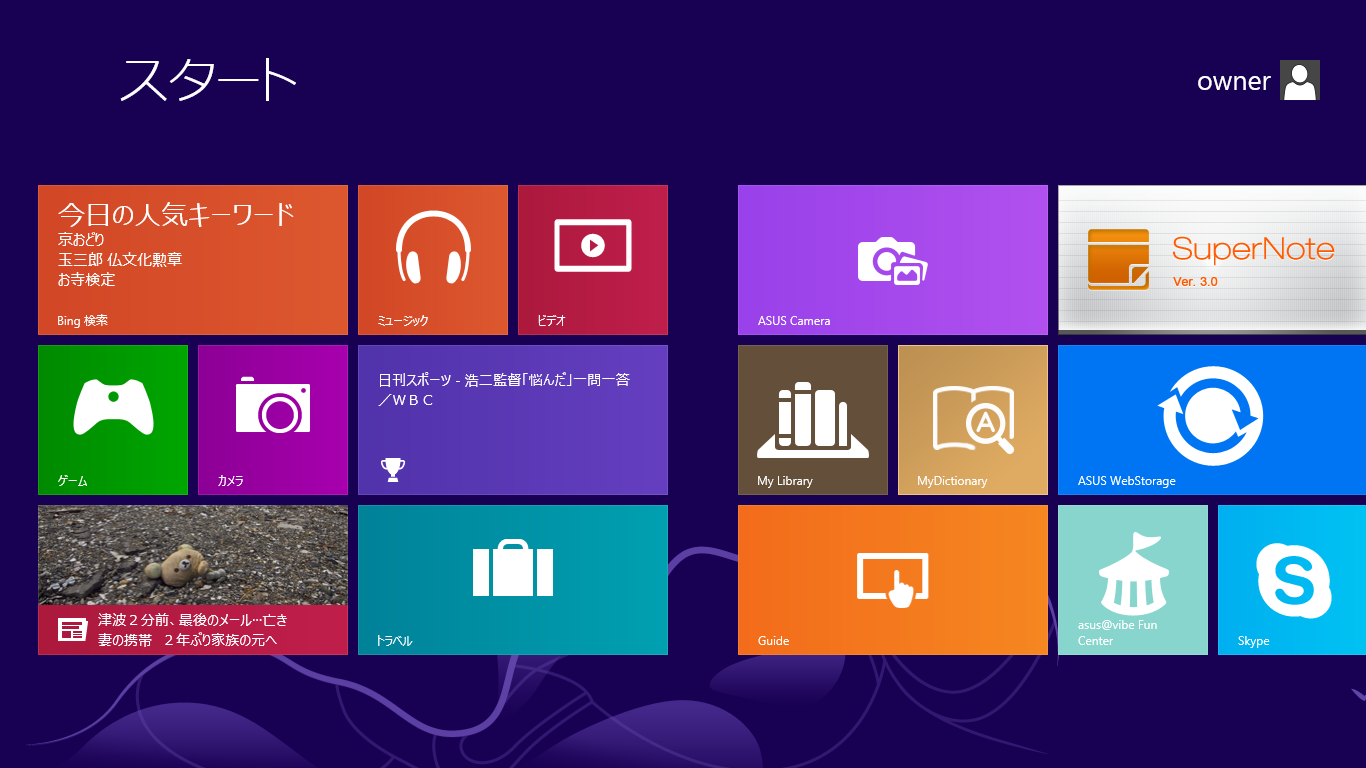The height and width of the screenshot is (768, 1366).
Task: Launch the Skype tile
Action: 1292,580
